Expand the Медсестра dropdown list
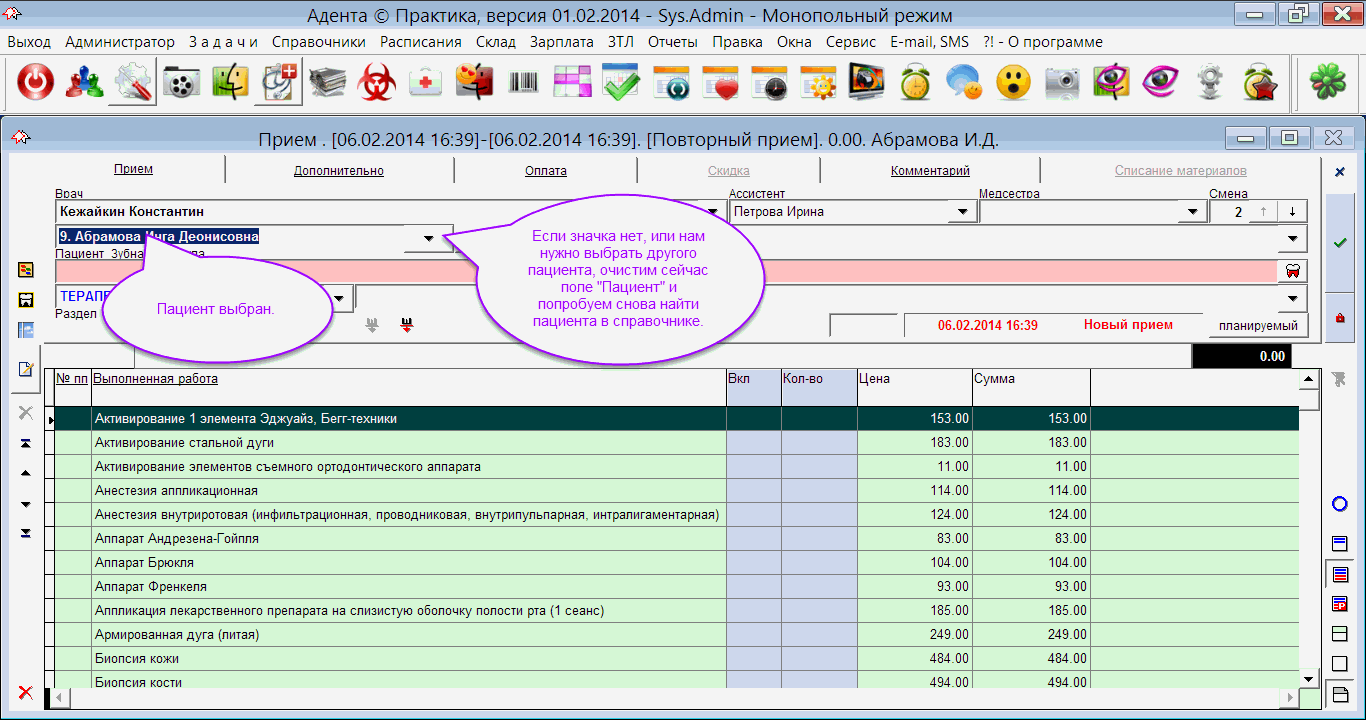 (1191, 212)
